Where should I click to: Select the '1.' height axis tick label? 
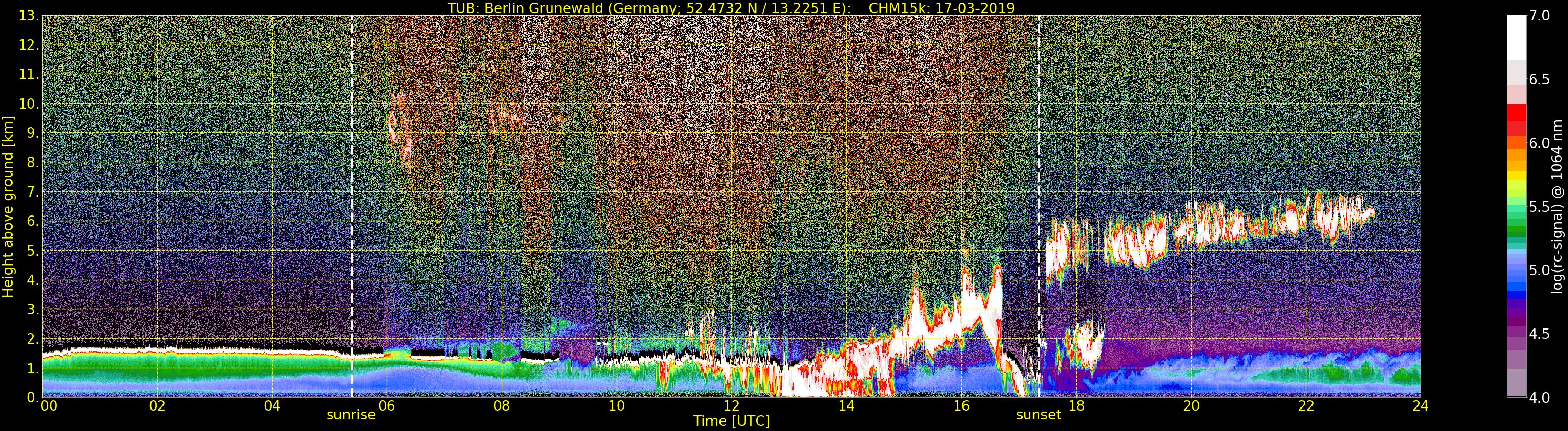[x=32, y=368]
